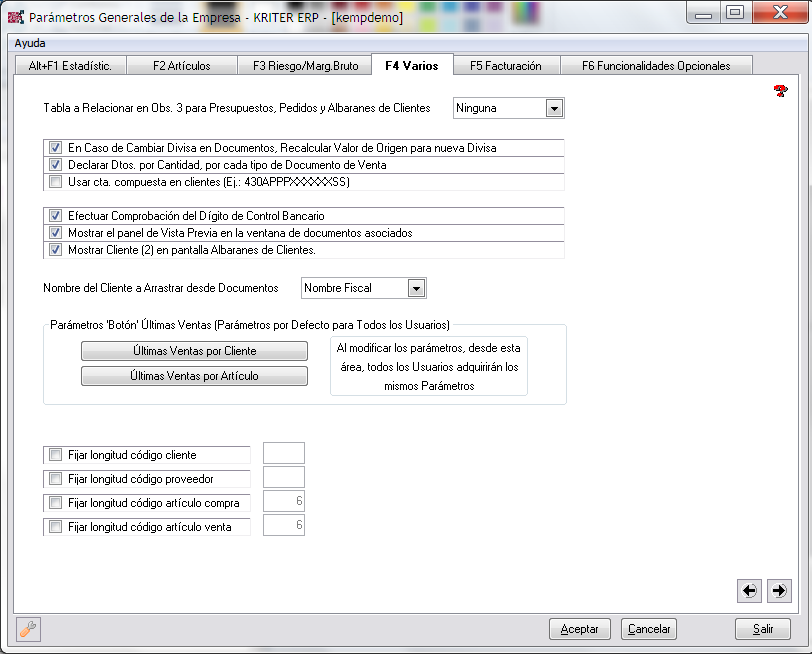812x654 pixels.
Task: Go to the F2 Artículos tab
Action: click(181, 66)
